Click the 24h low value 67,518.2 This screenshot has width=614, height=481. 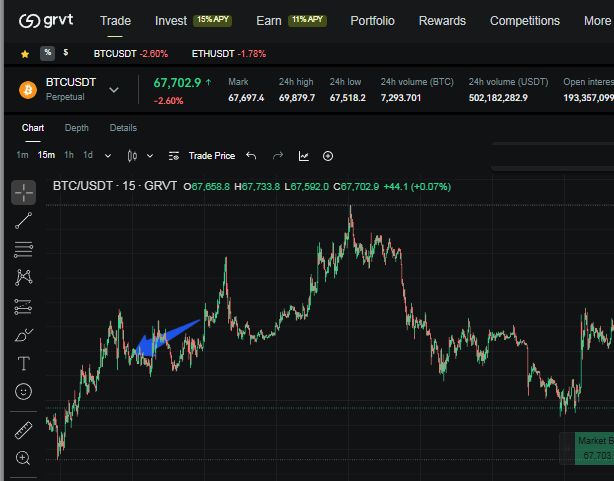348,98
